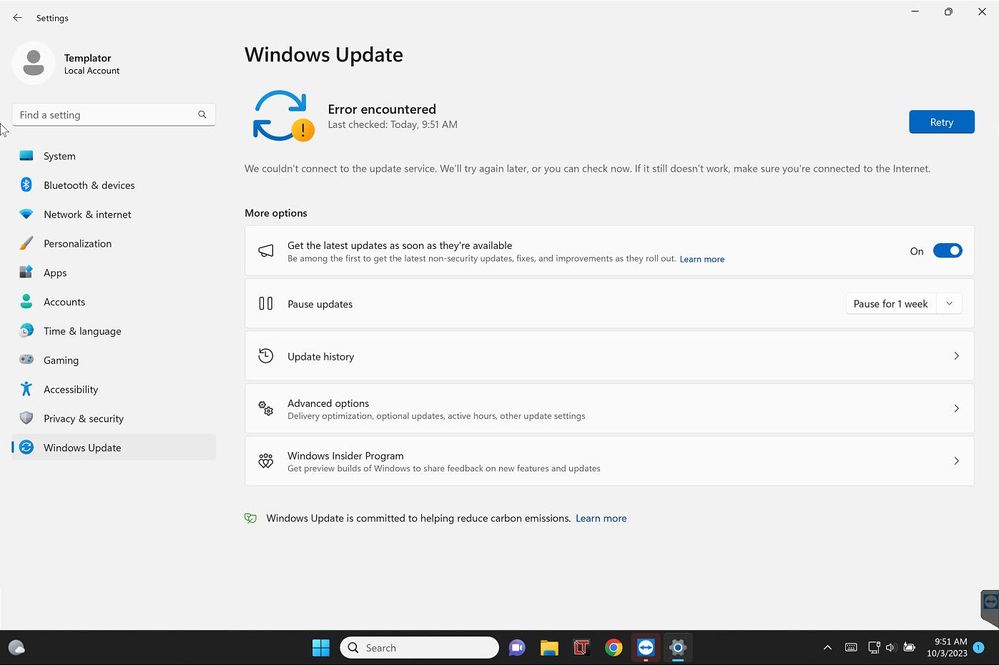Click the Windows Insider Program hearts icon
The image size is (999, 665).
click(x=266, y=461)
